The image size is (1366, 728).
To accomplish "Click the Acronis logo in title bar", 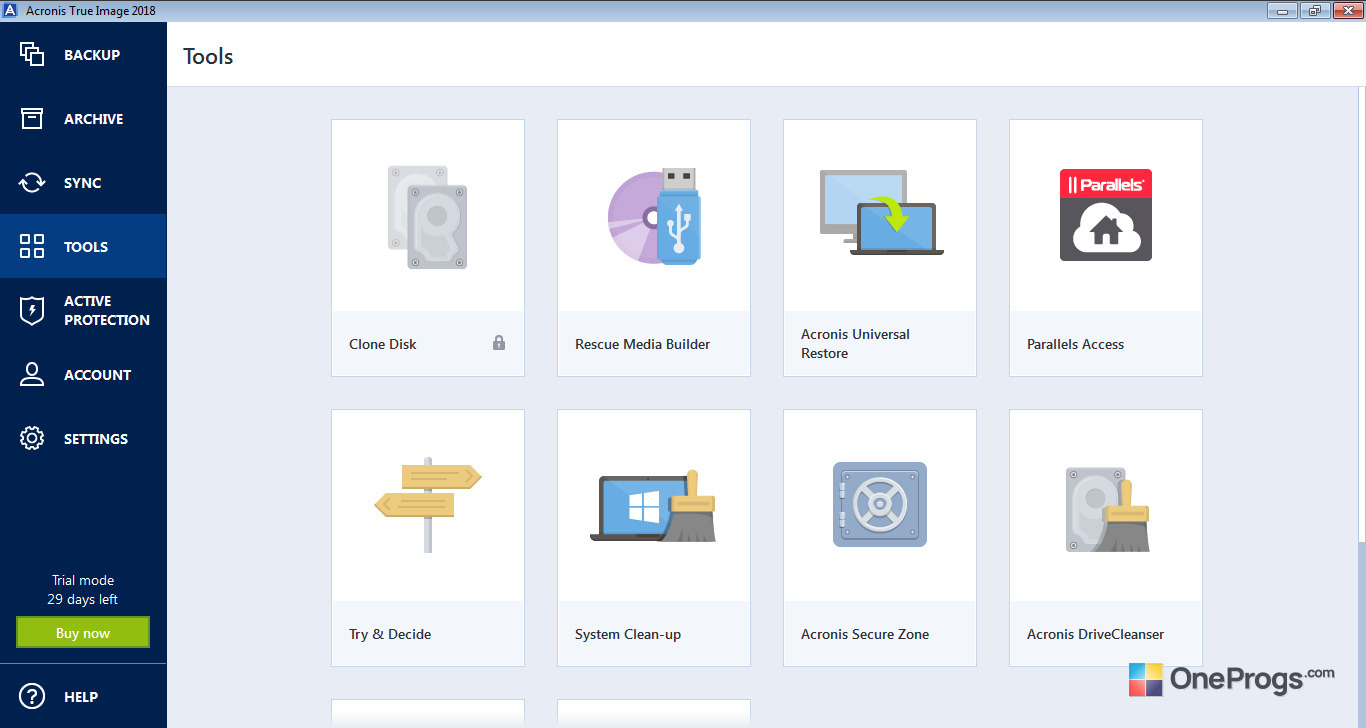I will click(x=12, y=10).
